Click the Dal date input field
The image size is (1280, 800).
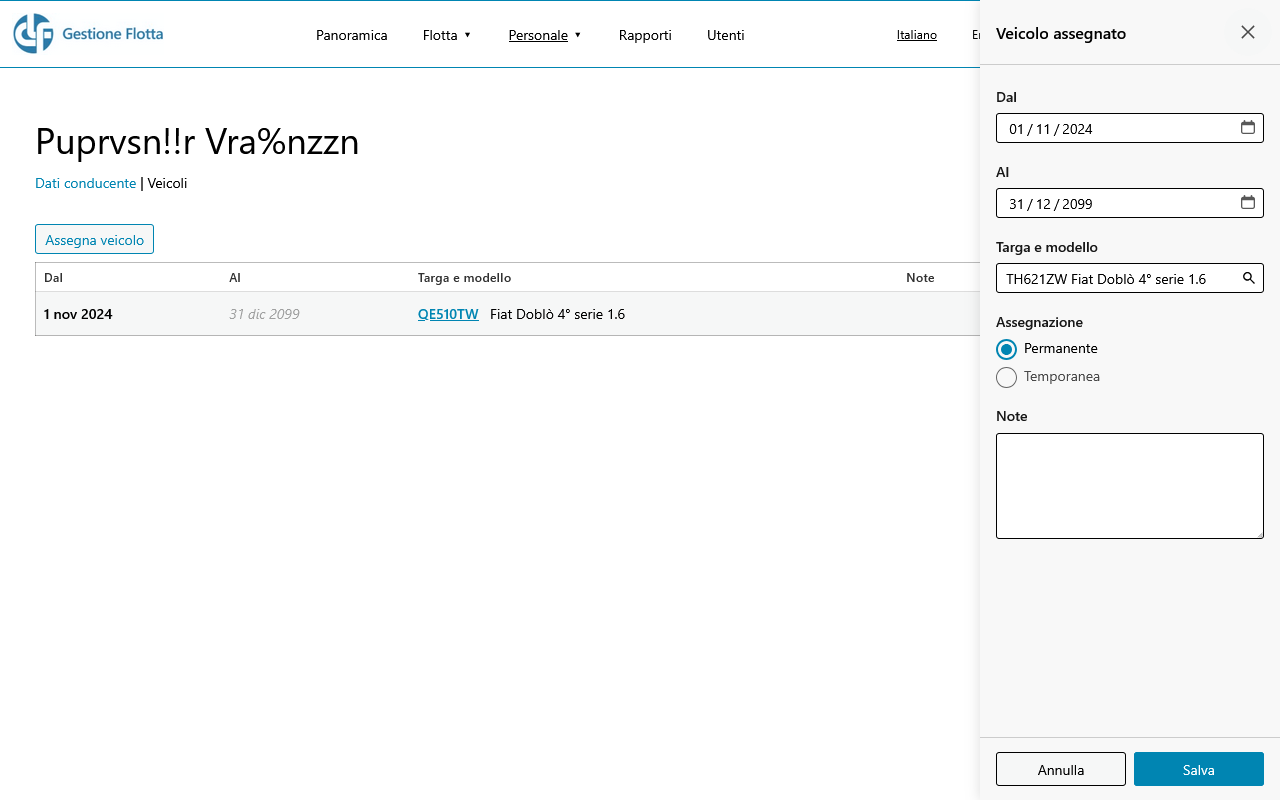[x=1130, y=128]
